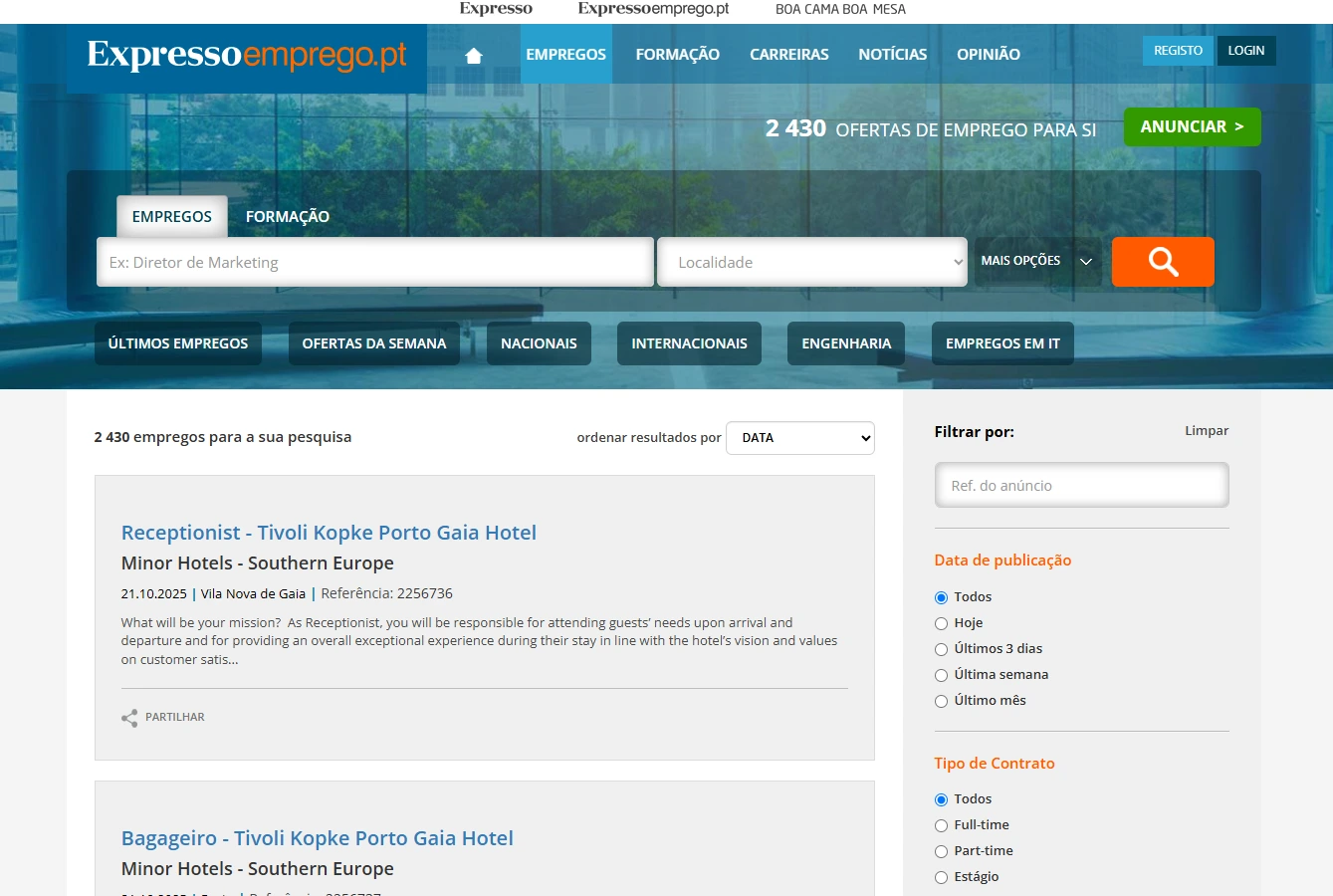Click the REGISTO button

click(1178, 51)
